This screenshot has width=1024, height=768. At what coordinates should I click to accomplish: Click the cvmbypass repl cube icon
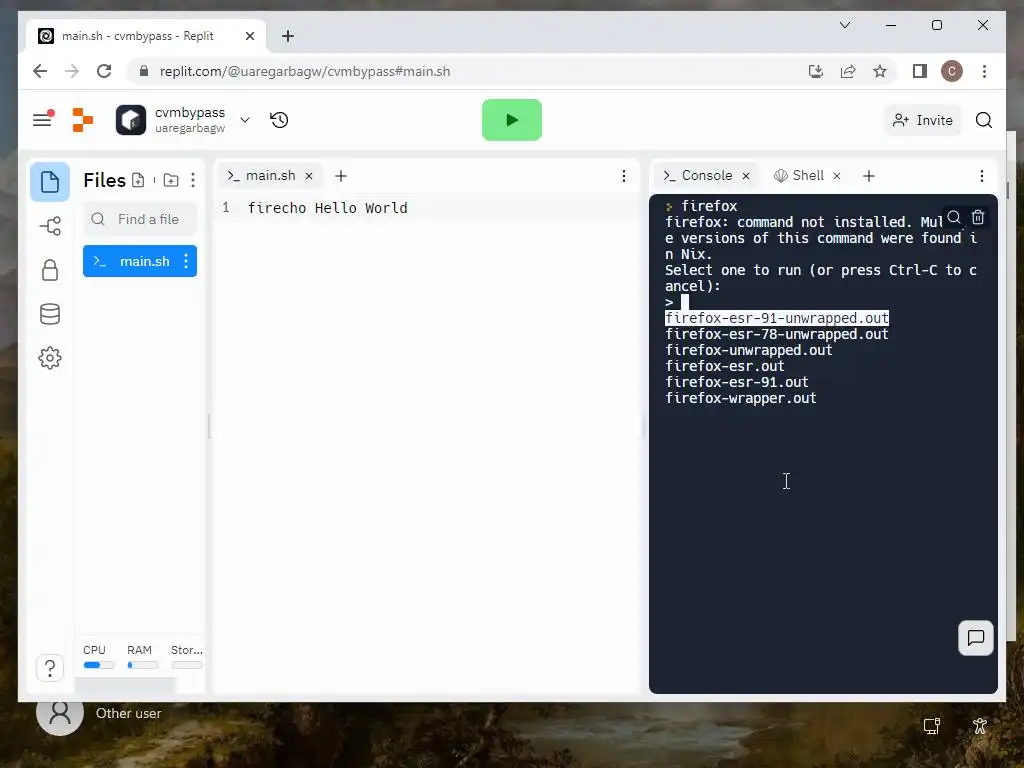click(131, 120)
